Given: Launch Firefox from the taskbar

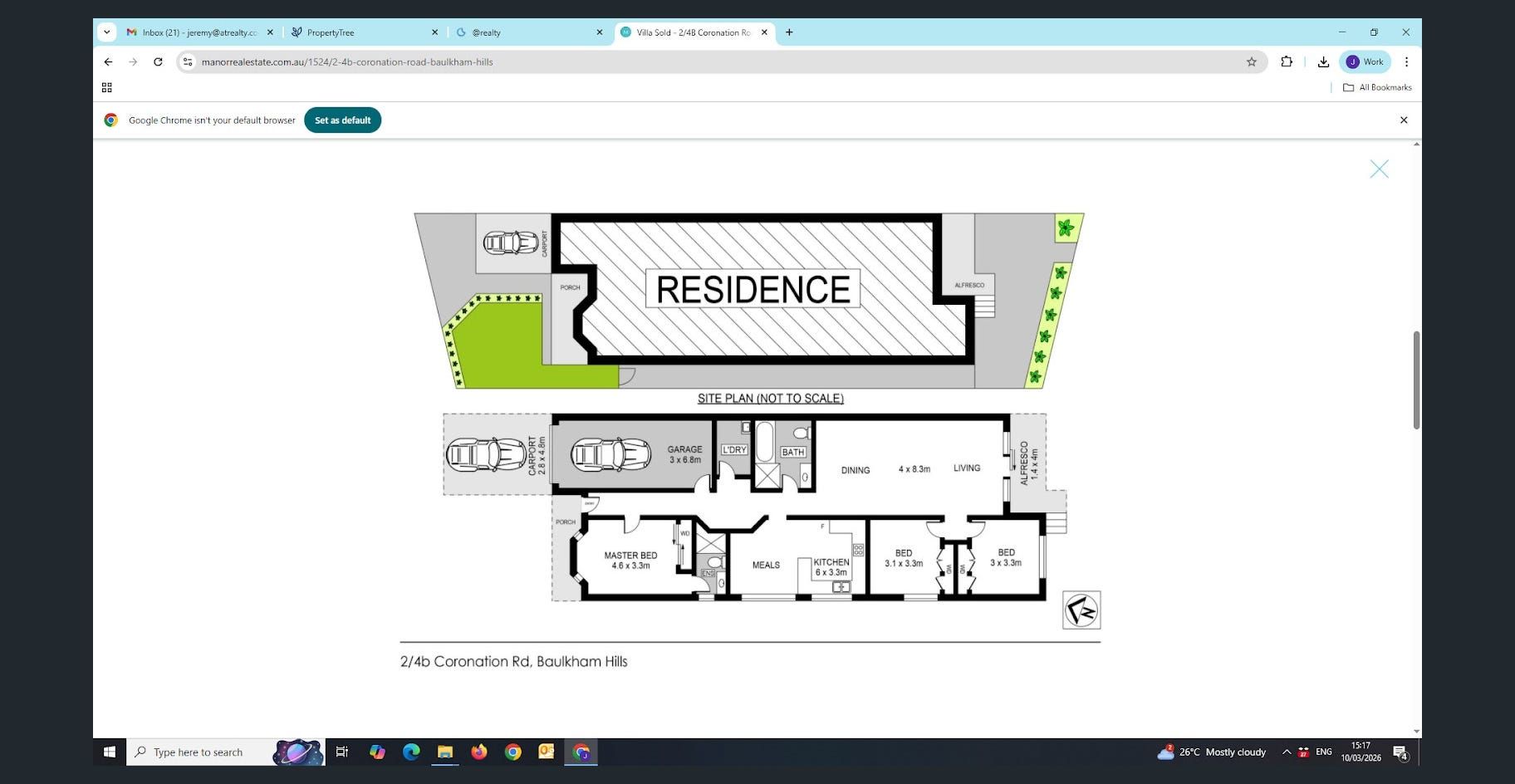Looking at the screenshot, I should point(479,752).
